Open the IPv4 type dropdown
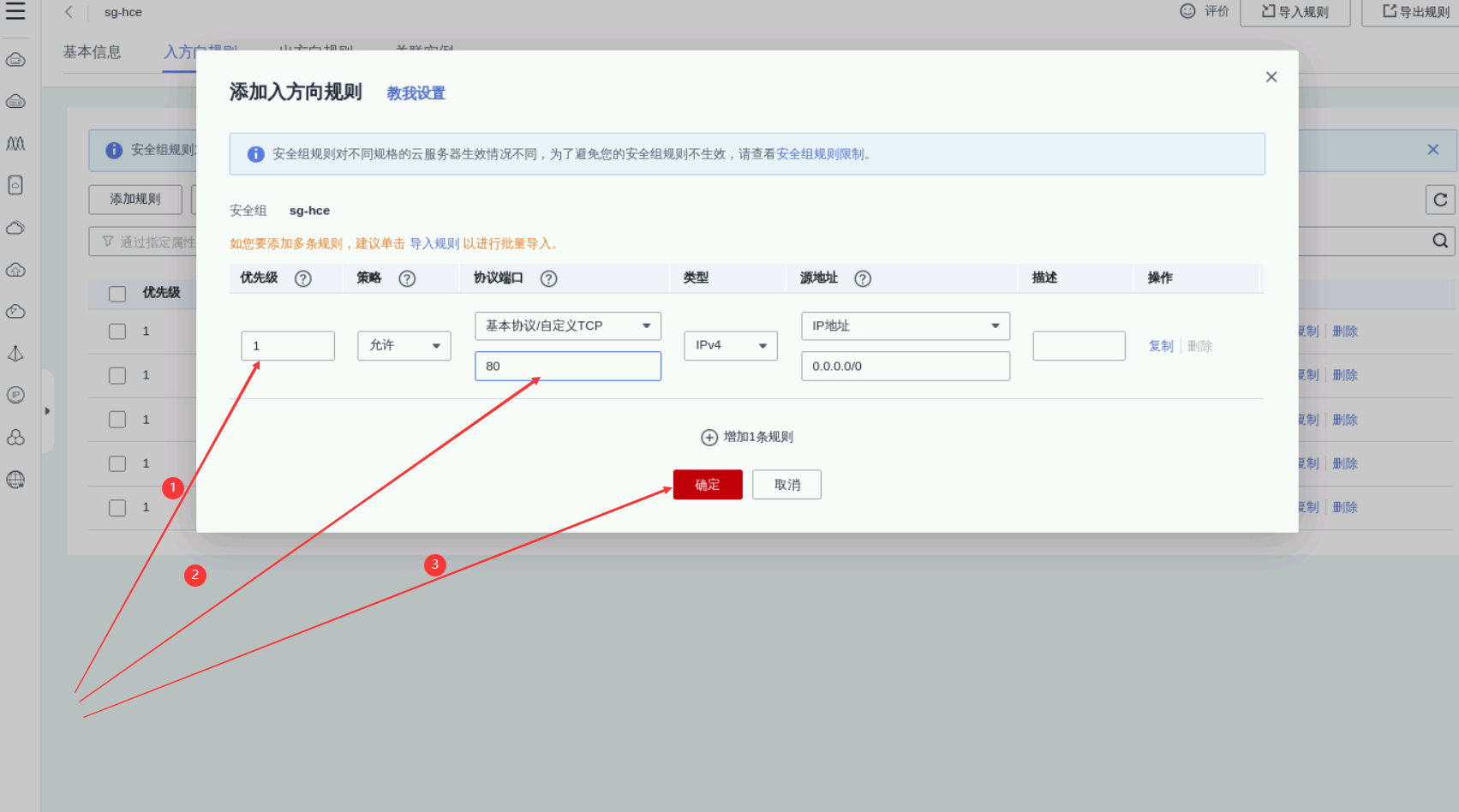 coord(731,346)
